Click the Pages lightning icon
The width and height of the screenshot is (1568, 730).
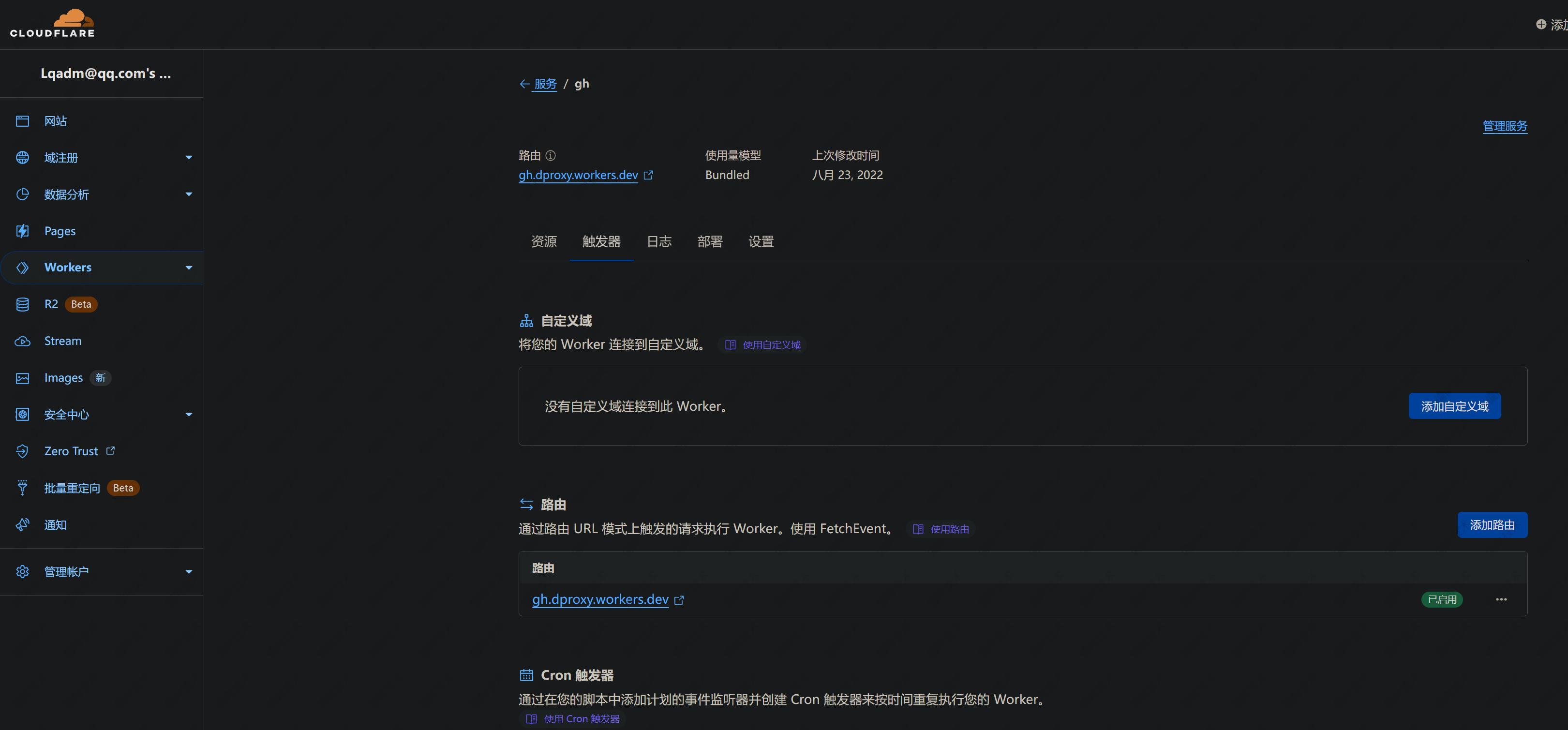[x=23, y=231]
